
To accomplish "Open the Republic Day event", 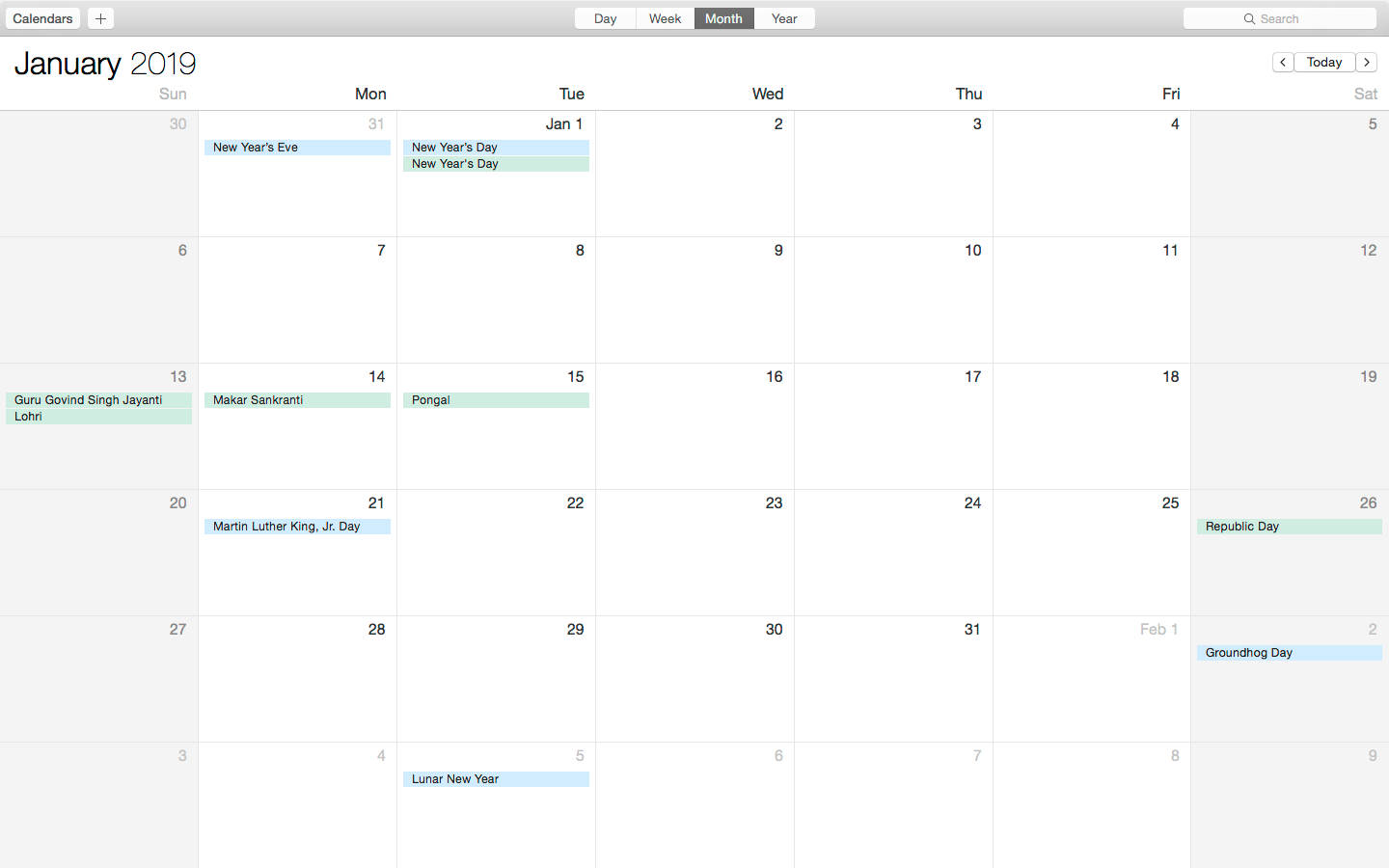I will [1289, 527].
